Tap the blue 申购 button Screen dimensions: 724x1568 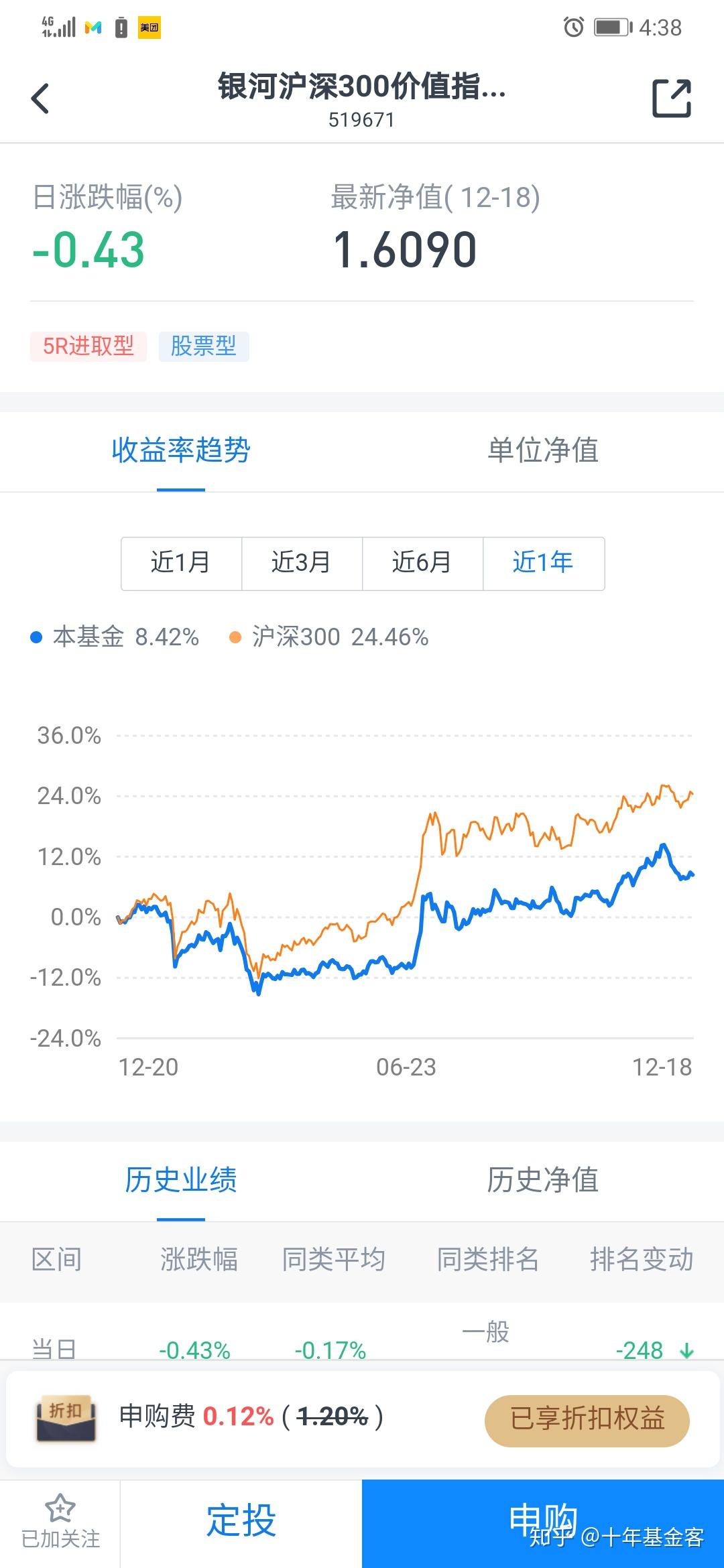pyautogui.click(x=543, y=1520)
